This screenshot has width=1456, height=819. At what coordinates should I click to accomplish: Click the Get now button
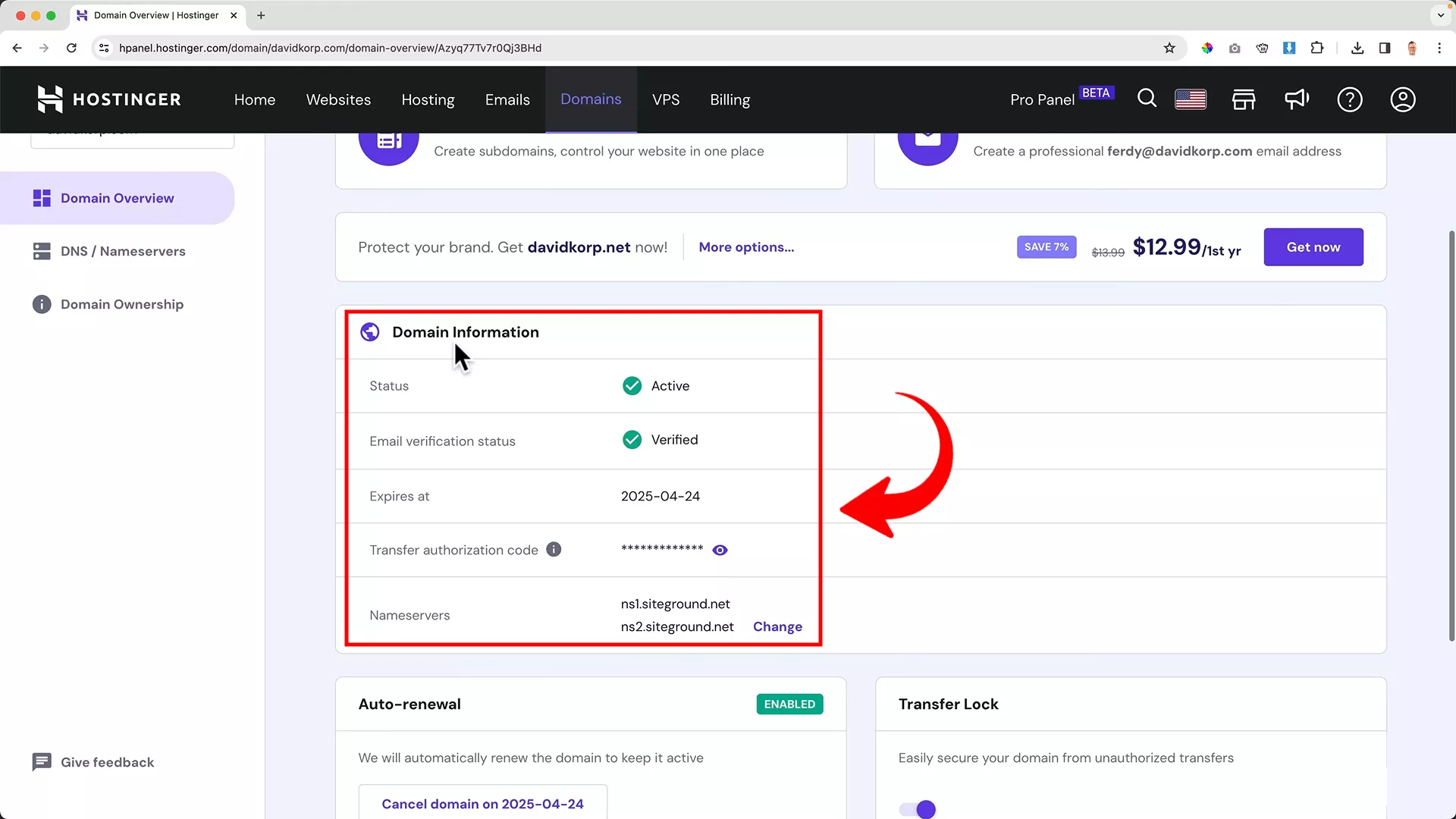(x=1313, y=247)
